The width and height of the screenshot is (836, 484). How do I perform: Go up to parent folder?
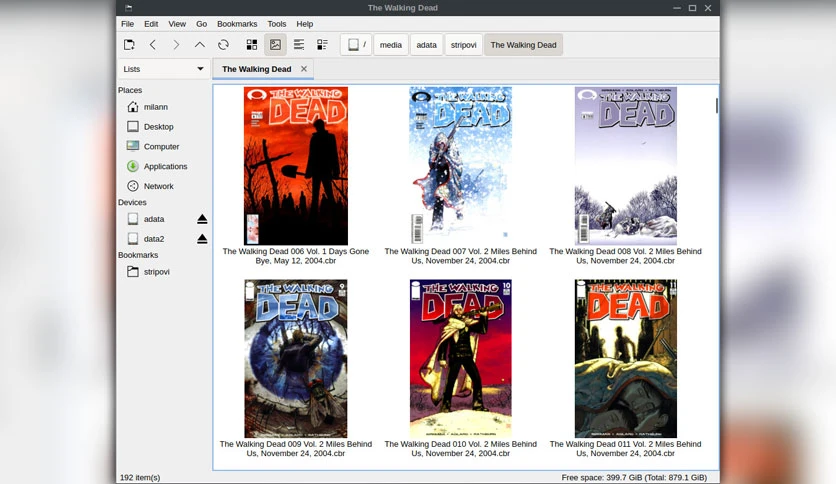tap(199, 45)
